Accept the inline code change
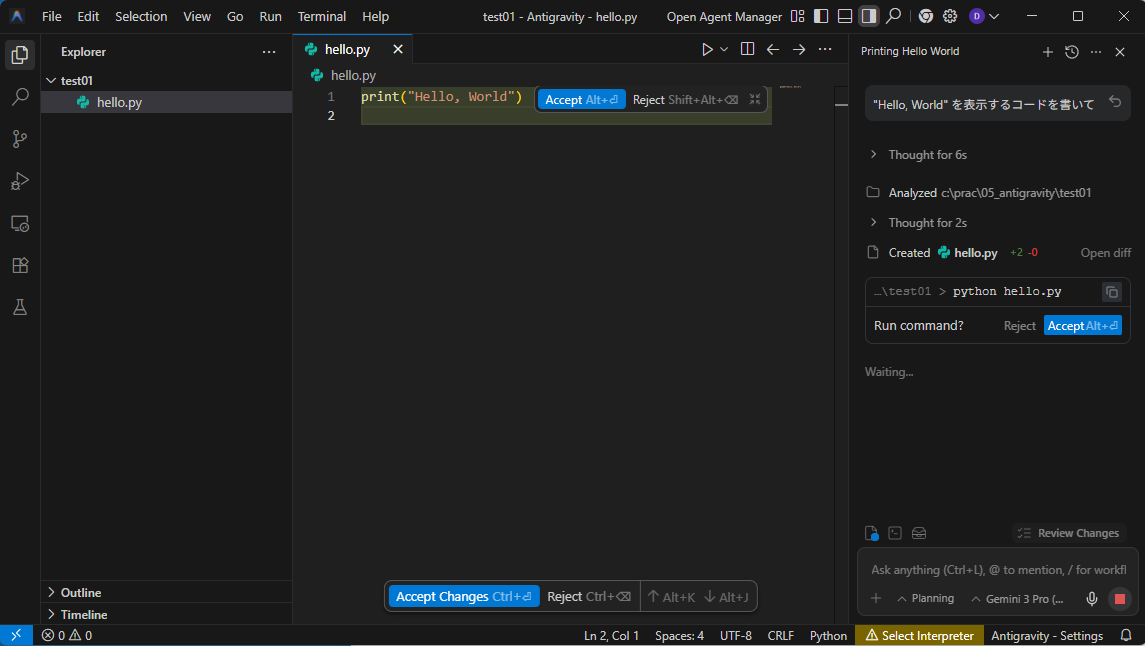Image resolution: width=1145 pixels, height=646 pixels. tap(581, 100)
